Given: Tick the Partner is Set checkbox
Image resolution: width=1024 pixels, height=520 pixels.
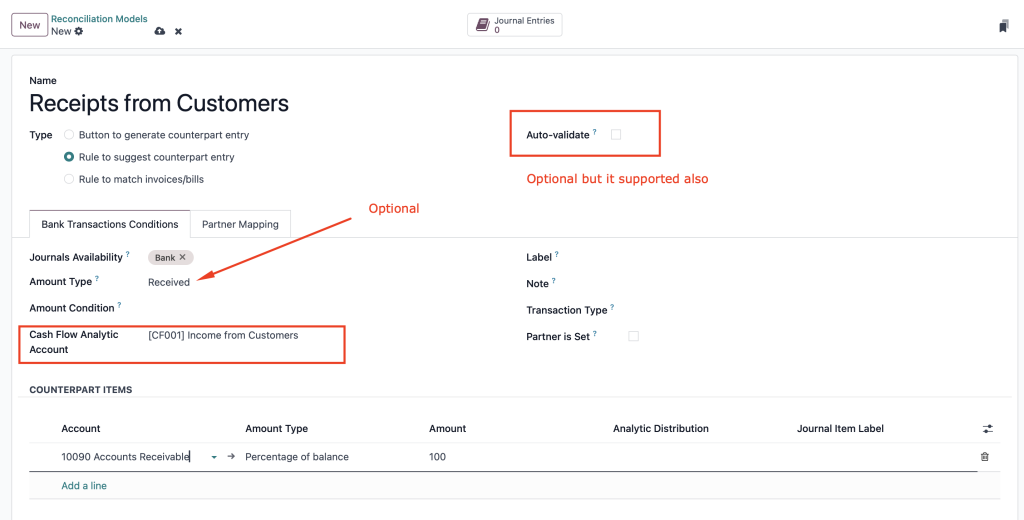Looking at the screenshot, I should (633, 336).
